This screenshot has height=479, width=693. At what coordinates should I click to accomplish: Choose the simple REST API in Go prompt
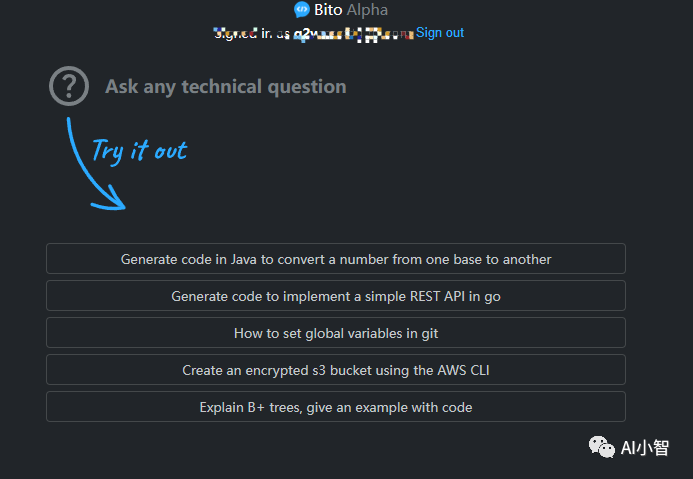336,296
